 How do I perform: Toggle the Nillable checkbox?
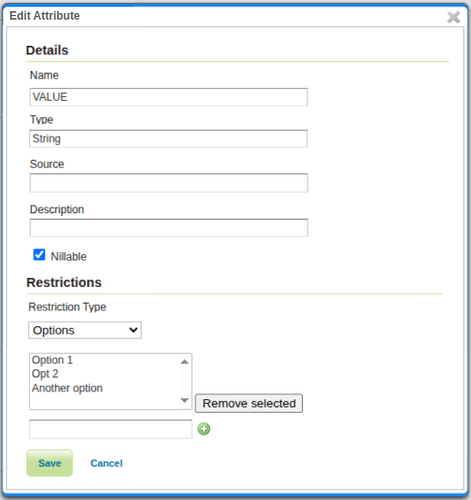[x=39, y=255]
